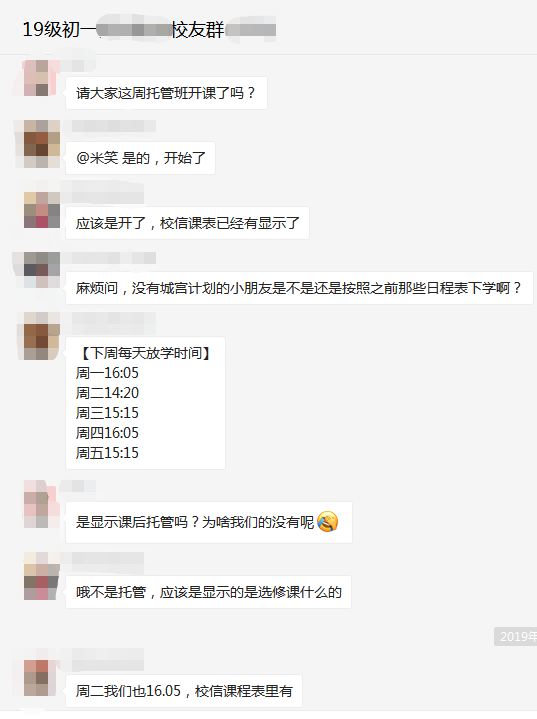
Task: Select the 请大家这周托管班开课了吗 message bubble
Action: [166, 93]
